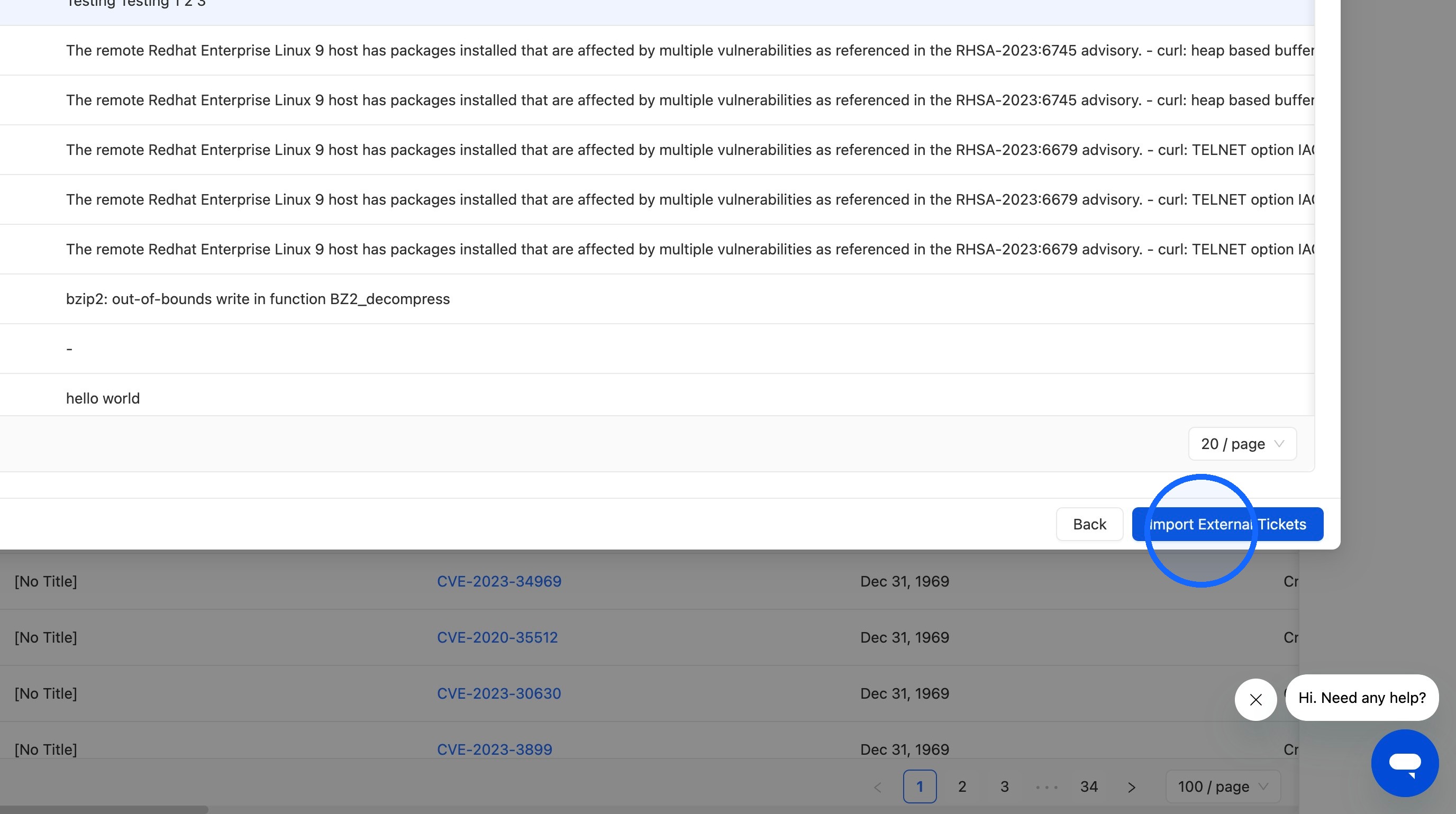1456x814 pixels.
Task: Open the 100 / page dropdown
Action: (1223, 786)
